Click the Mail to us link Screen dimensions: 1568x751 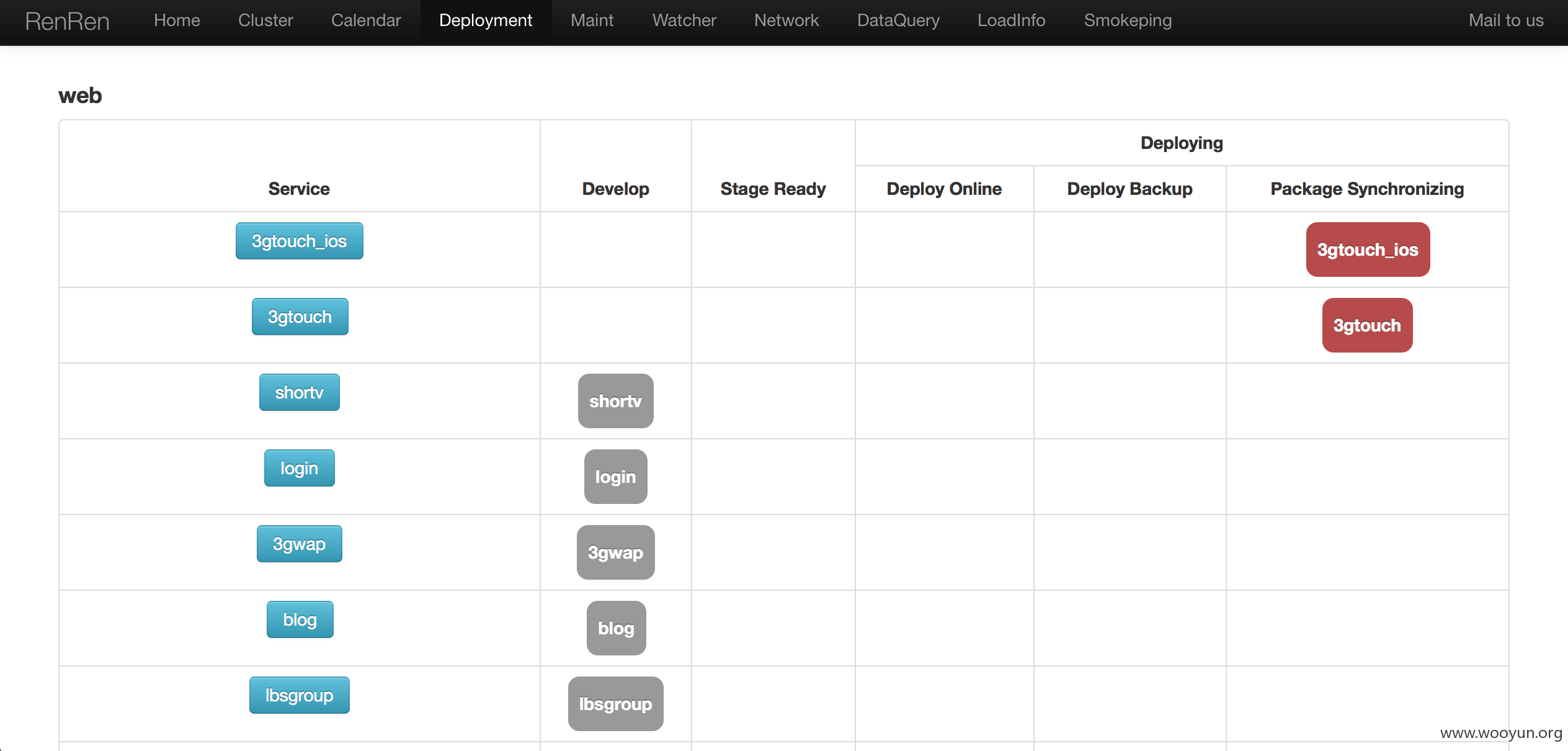click(x=1506, y=20)
